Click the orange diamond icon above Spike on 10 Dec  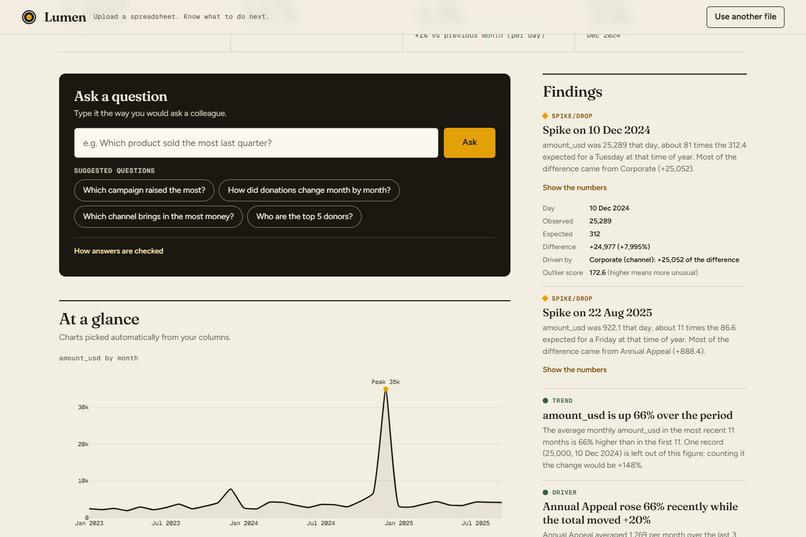coord(545,116)
